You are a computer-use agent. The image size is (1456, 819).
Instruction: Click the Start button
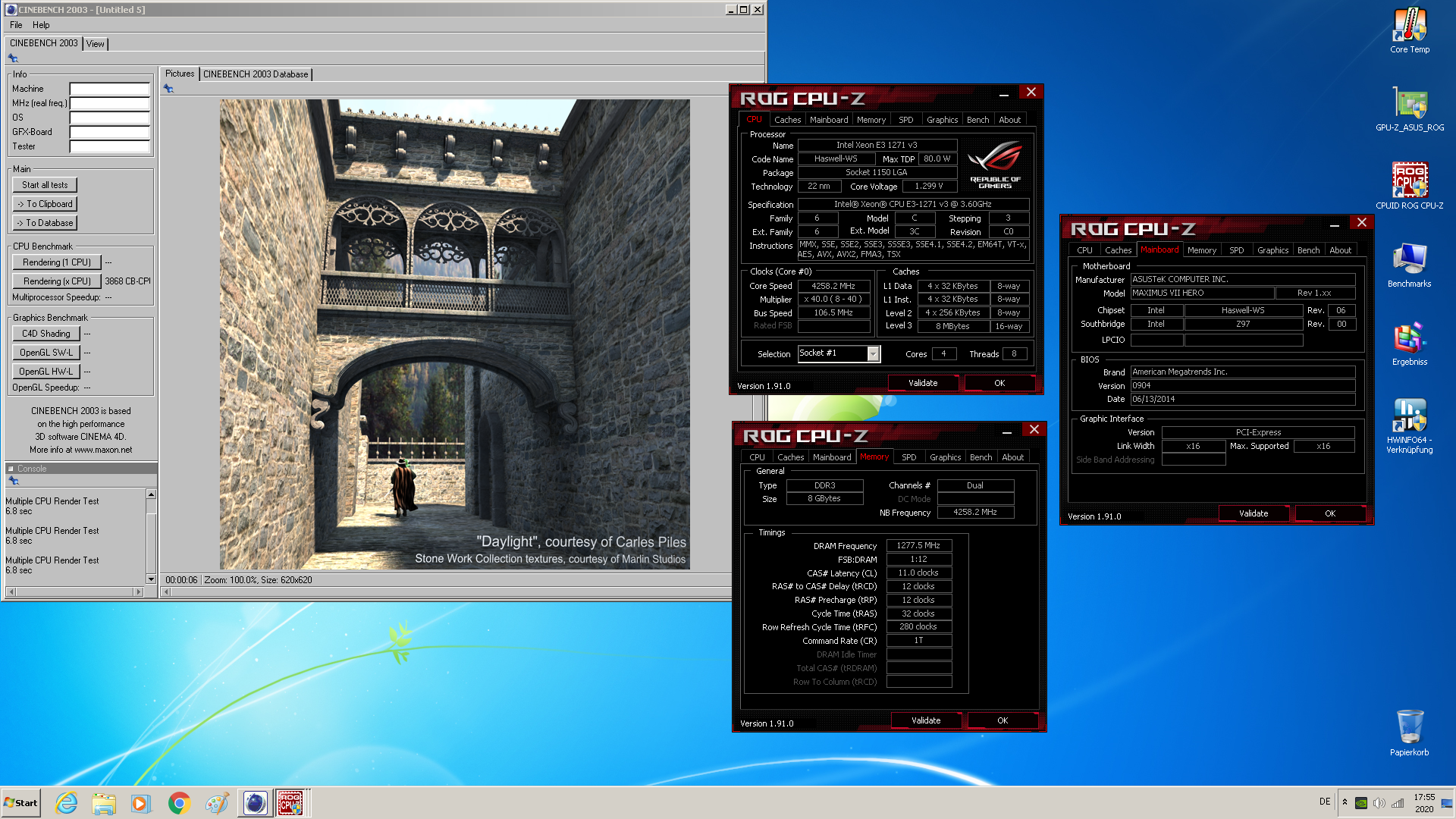[21, 803]
